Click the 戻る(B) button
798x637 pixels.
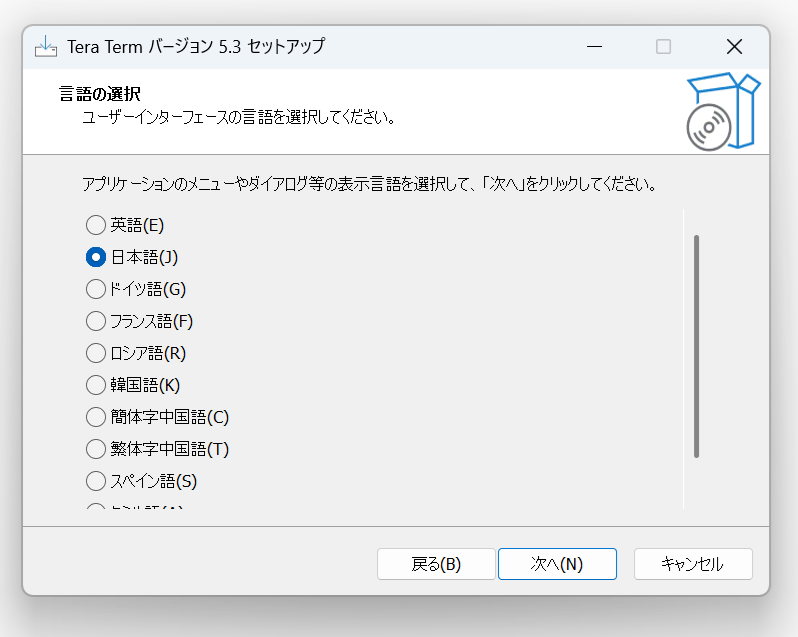[436, 564]
